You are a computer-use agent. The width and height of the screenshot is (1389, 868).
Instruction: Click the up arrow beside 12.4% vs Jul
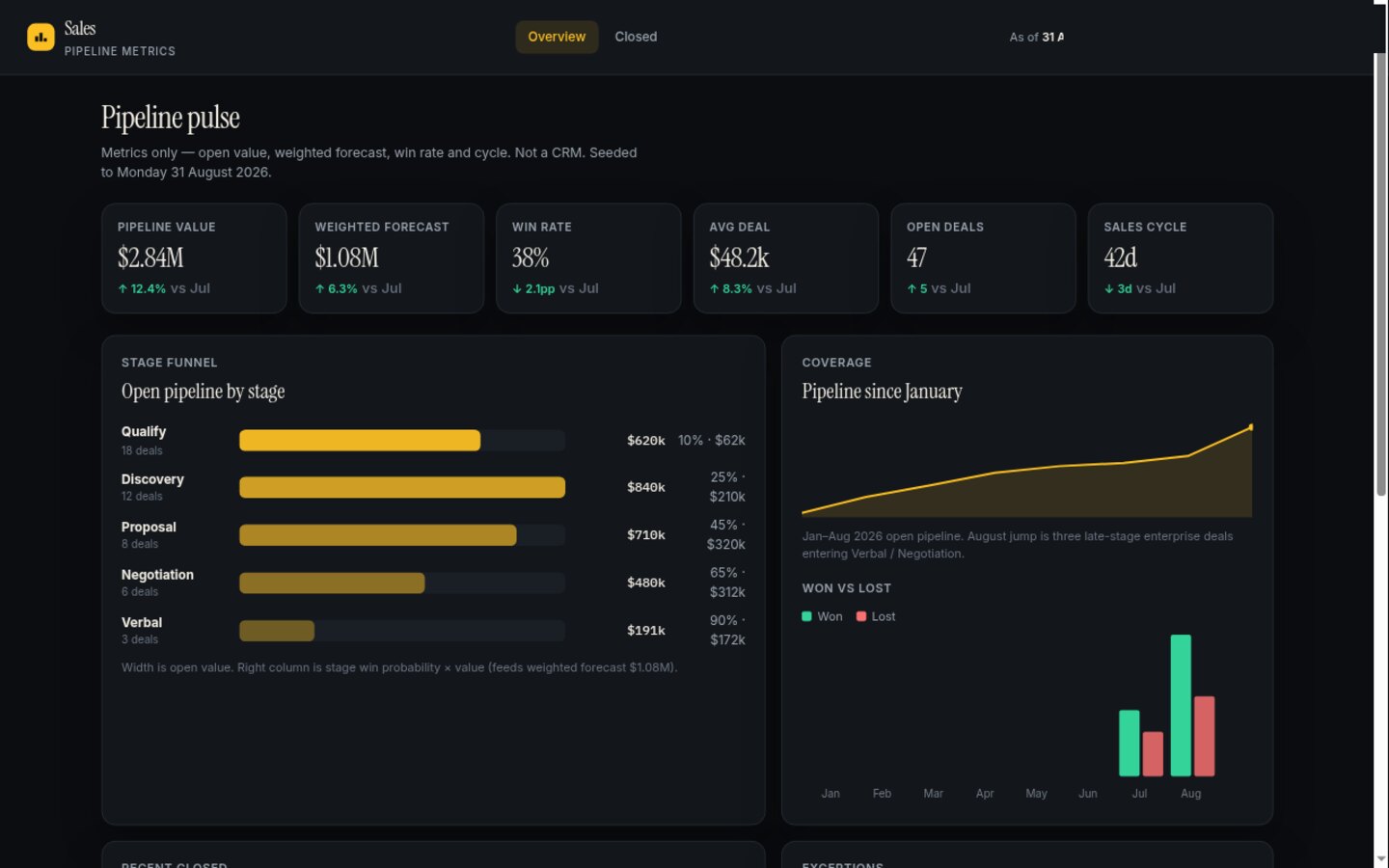(123, 288)
